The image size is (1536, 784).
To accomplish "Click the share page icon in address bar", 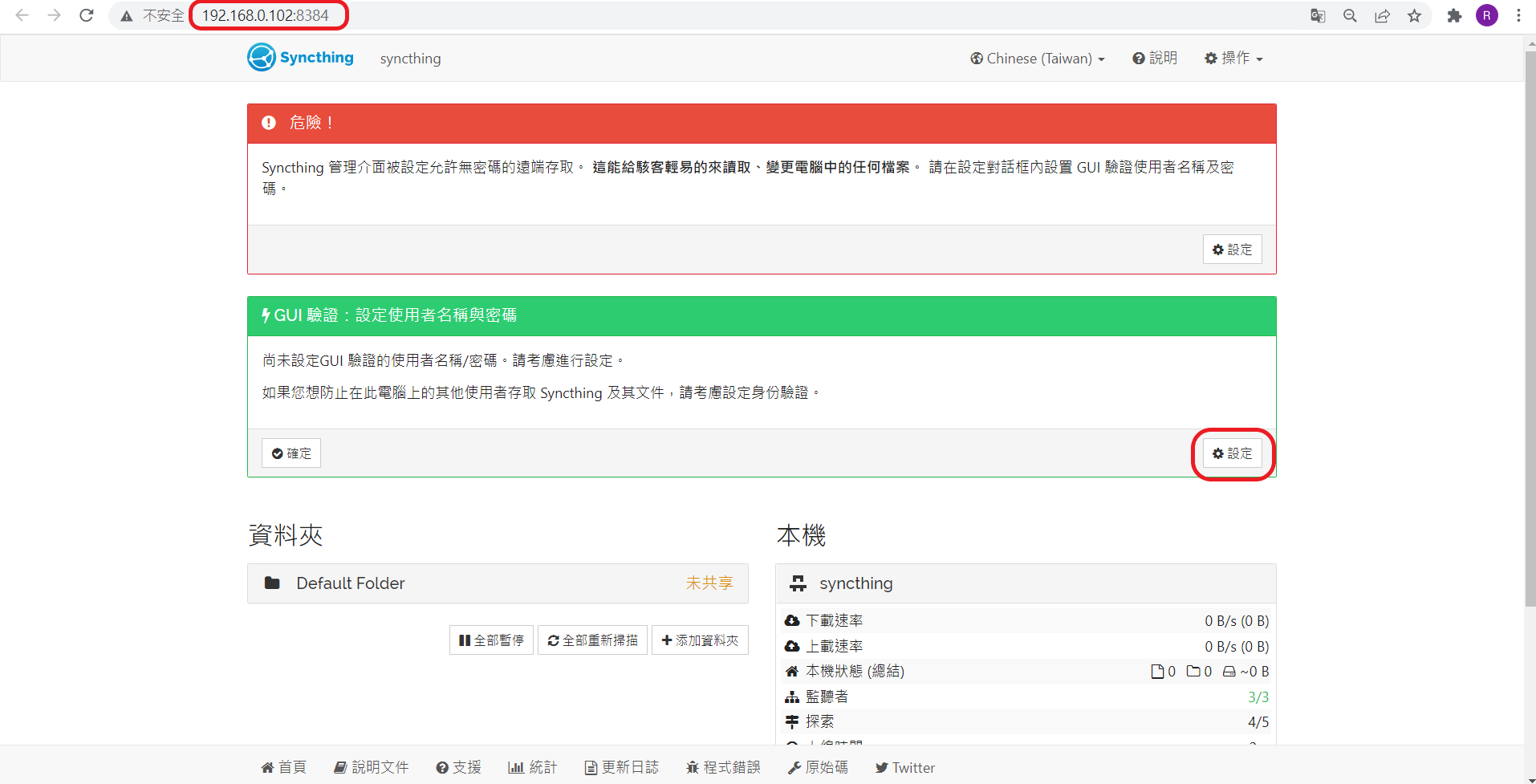I will (1382, 15).
